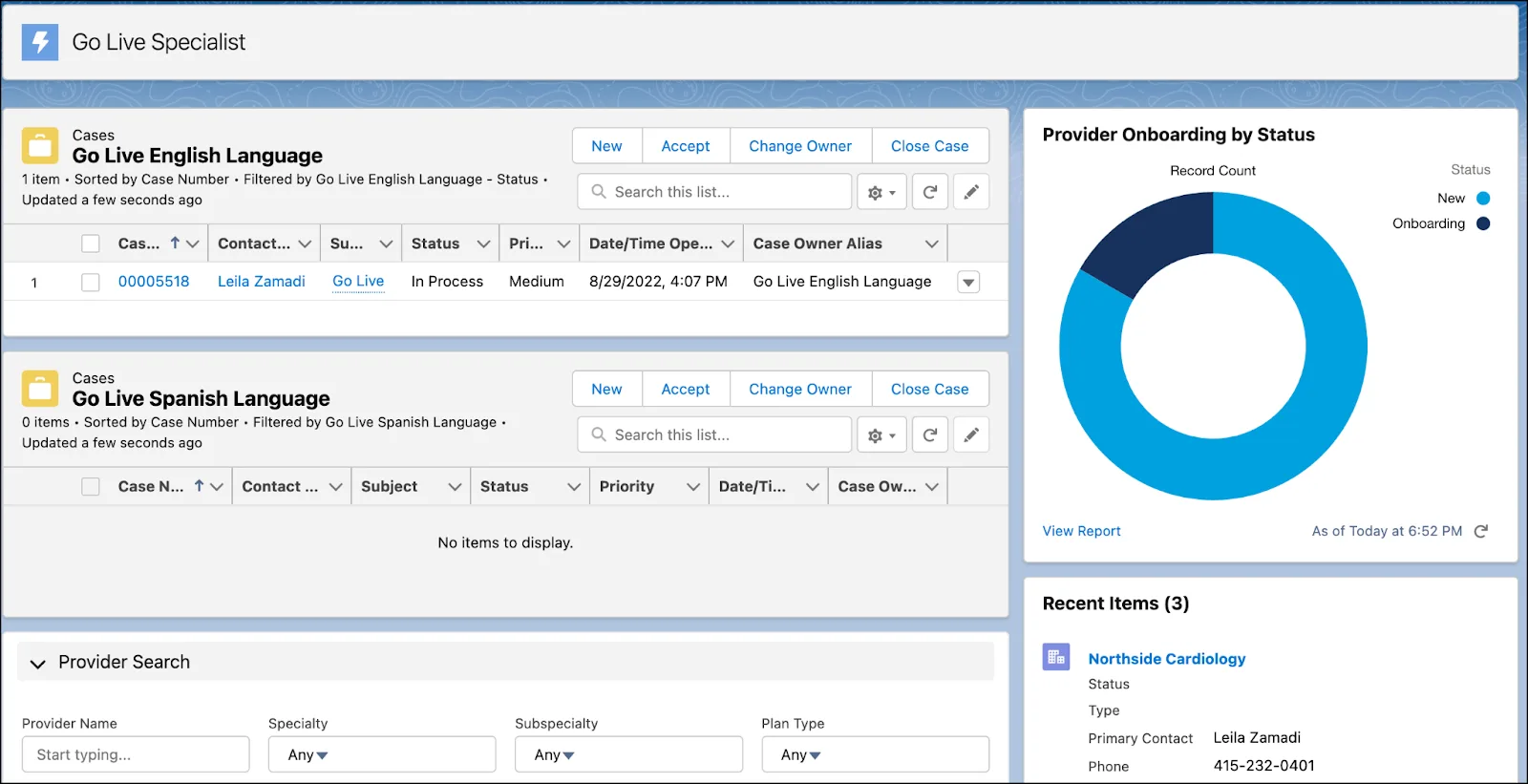Click New in Go Live English Language list

click(607, 146)
